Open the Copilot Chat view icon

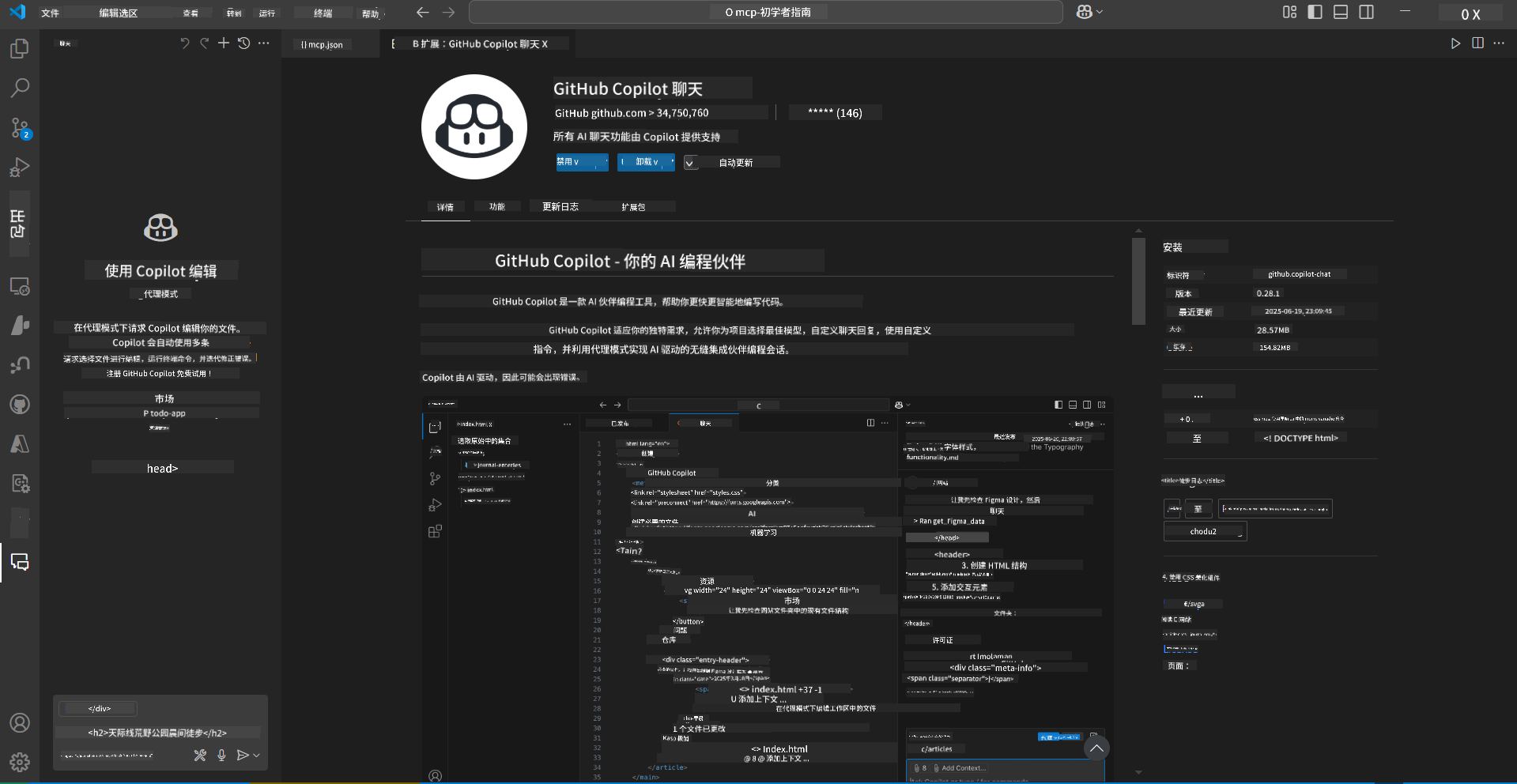pyautogui.click(x=20, y=563)
